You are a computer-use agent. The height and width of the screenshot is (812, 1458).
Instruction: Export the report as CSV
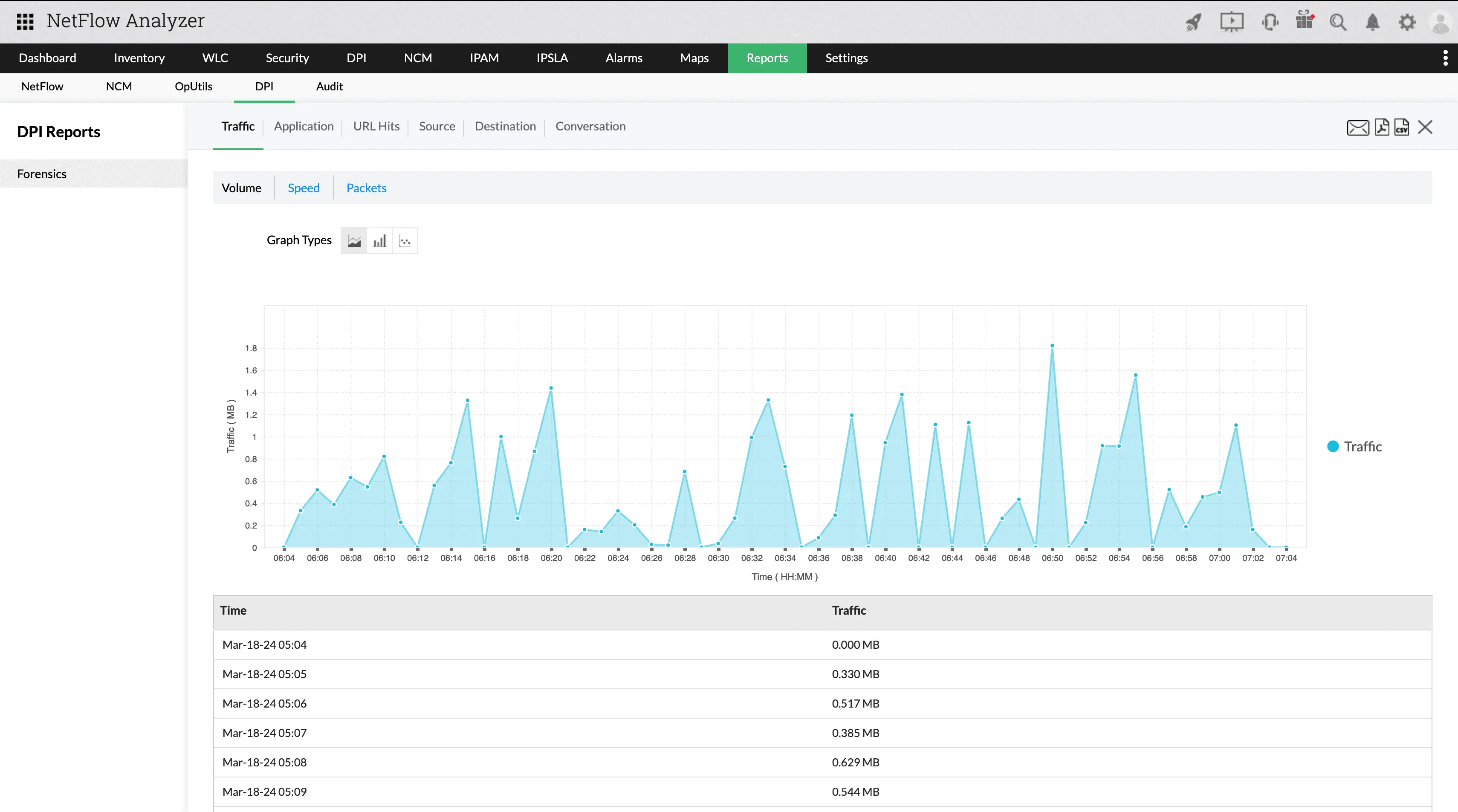coord(1403,127)
